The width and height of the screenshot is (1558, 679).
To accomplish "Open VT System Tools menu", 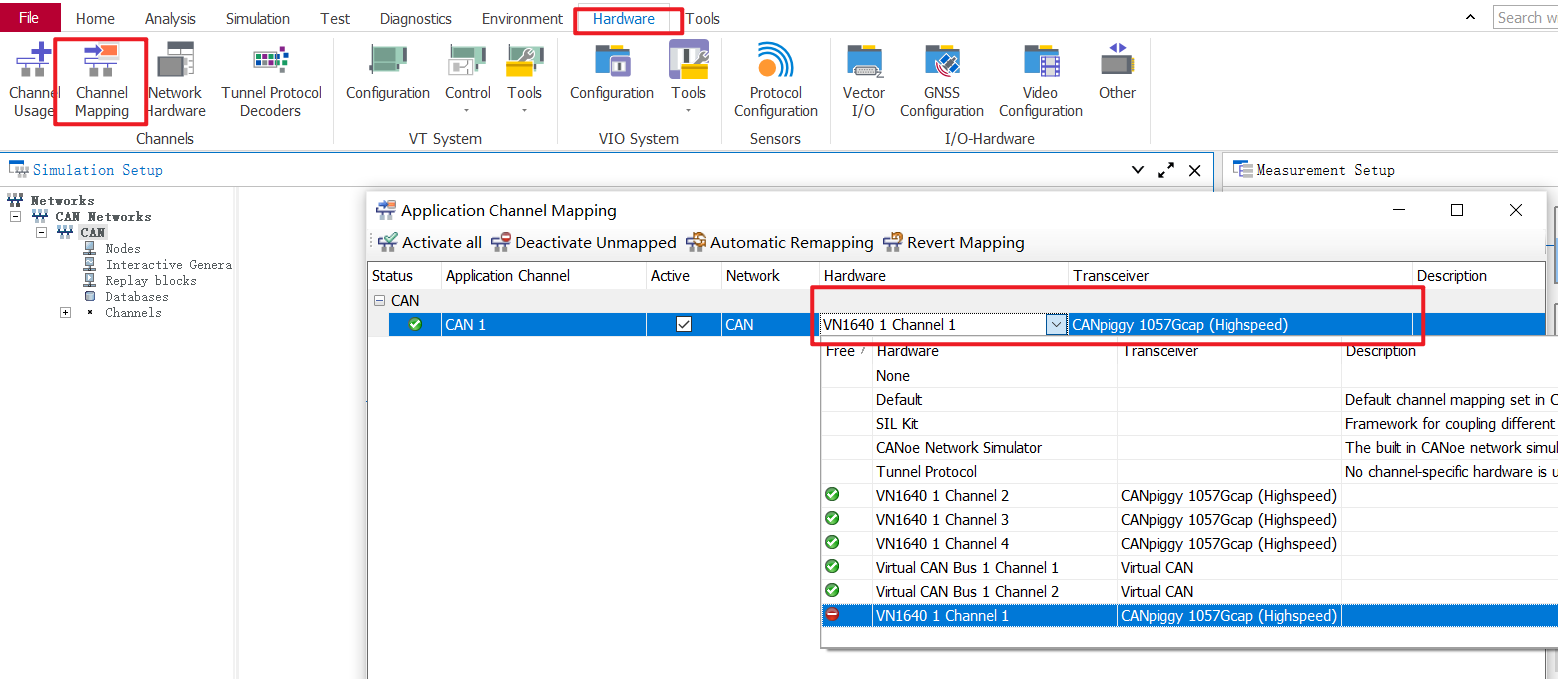I will (524, 78).
